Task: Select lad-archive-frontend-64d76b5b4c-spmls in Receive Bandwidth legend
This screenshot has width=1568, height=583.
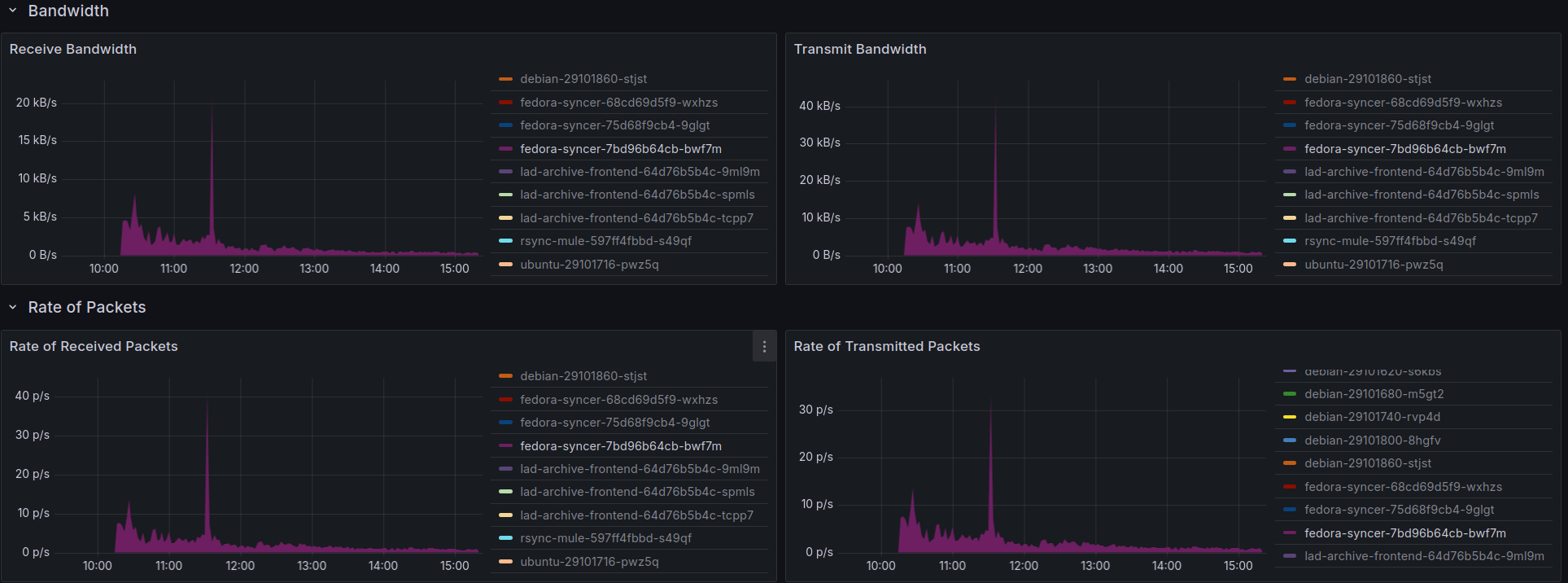Action: [637, 195]
